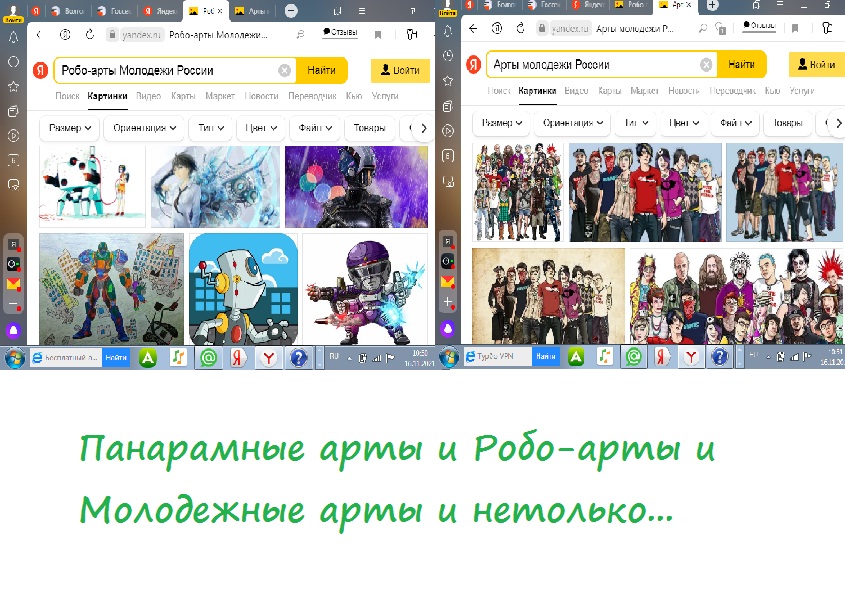Image resolution: width=845 pixels, height=600 pixels.
Task: Click Войти in the right browser
Action: point(816,64)
